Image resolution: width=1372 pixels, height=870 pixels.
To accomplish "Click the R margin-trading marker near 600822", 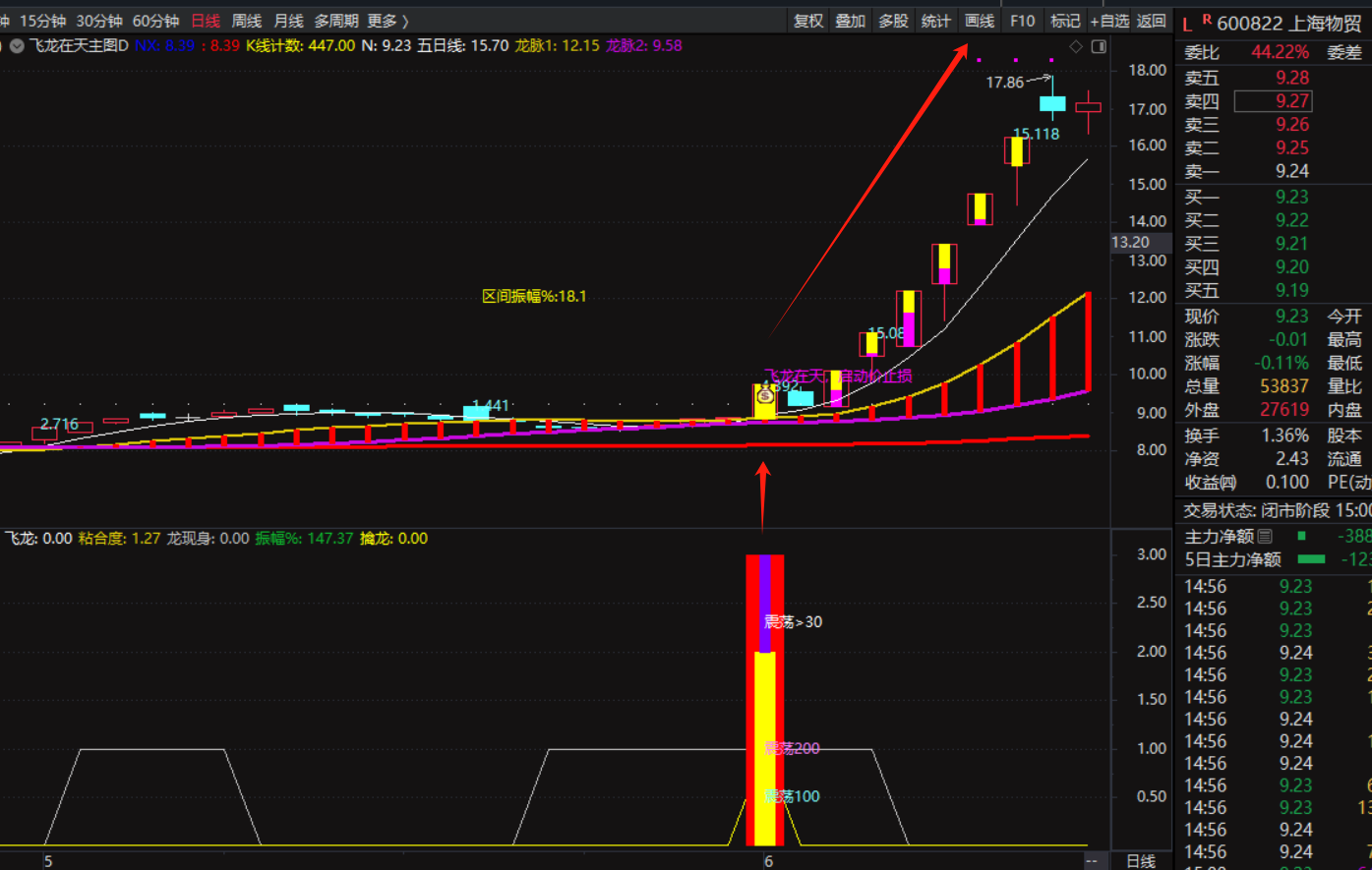I will [1206, 19].
